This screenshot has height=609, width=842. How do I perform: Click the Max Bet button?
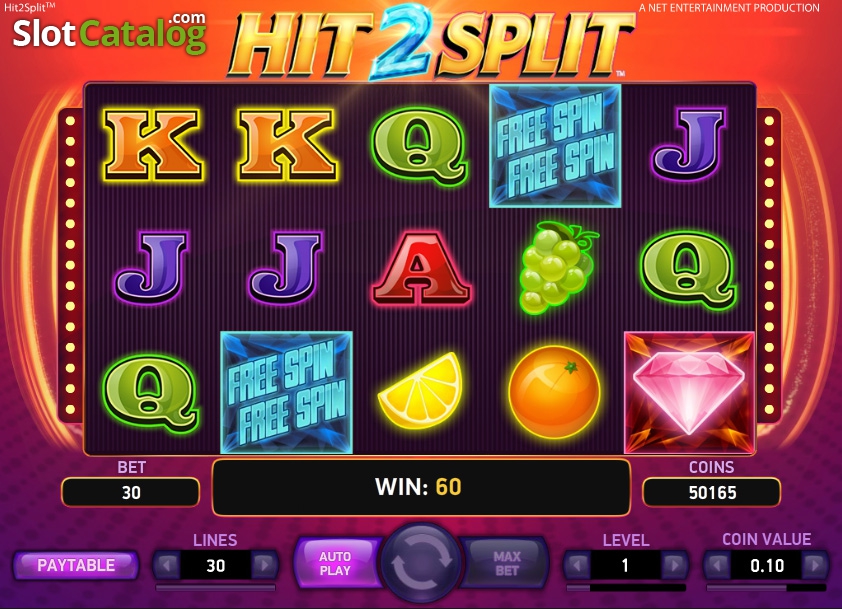click(x=506, y=563)
